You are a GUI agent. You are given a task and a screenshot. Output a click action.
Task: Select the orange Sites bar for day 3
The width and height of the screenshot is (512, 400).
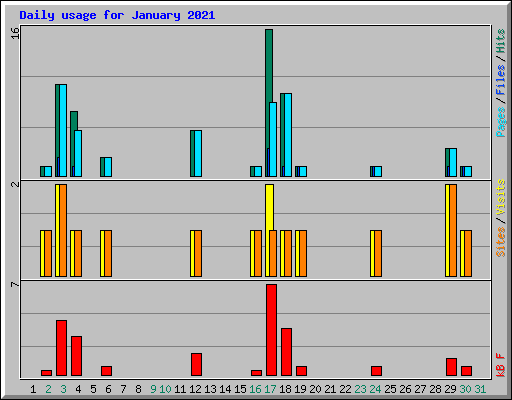pyautogui.click(x=63, y=230)
